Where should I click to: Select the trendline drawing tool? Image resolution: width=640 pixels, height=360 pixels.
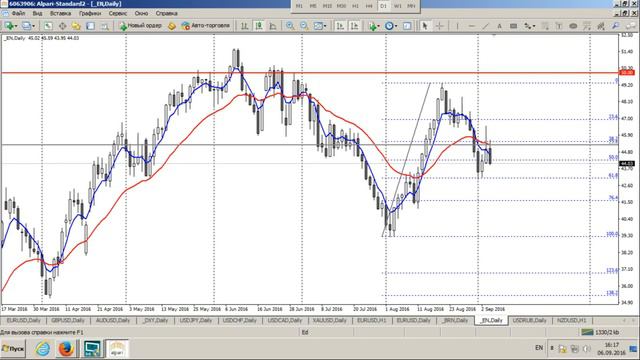pos(485,26)
